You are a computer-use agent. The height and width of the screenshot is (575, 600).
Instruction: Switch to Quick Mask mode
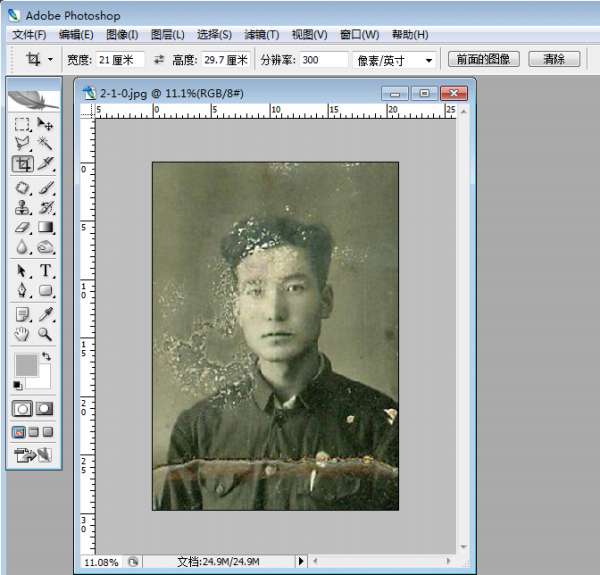tap(45, 408)
